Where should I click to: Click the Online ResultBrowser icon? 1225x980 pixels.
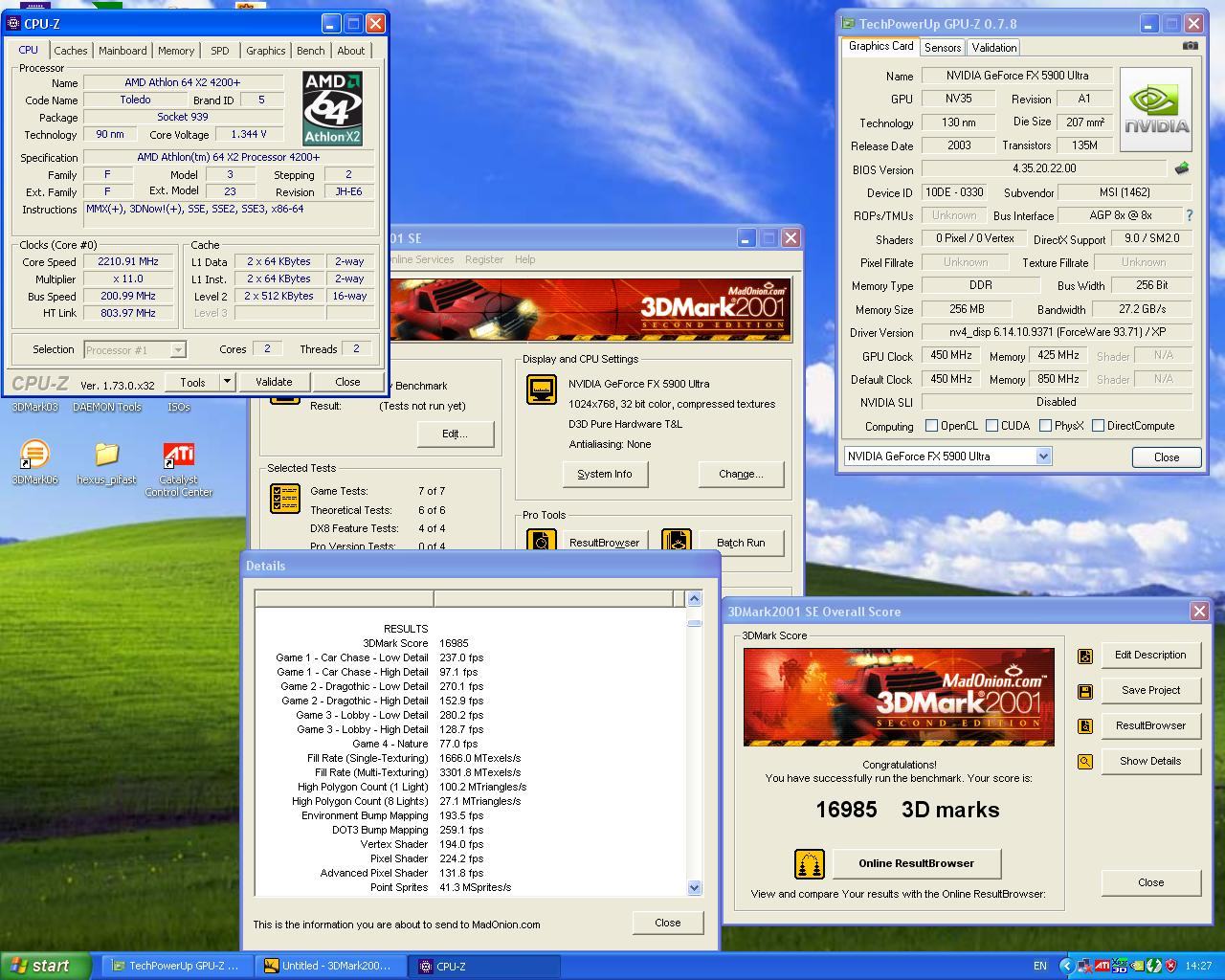(x=810, y=864)
